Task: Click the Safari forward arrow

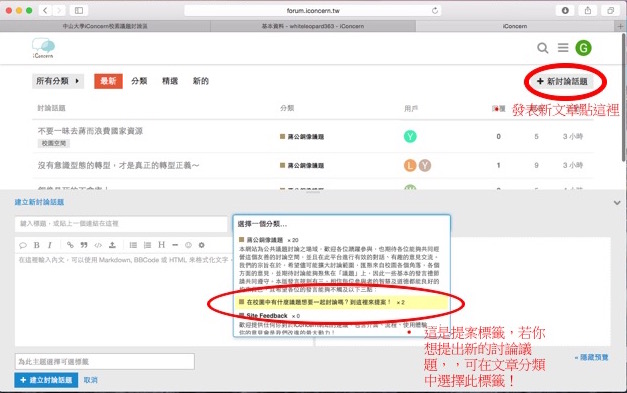Action: [x=59, y=10]
